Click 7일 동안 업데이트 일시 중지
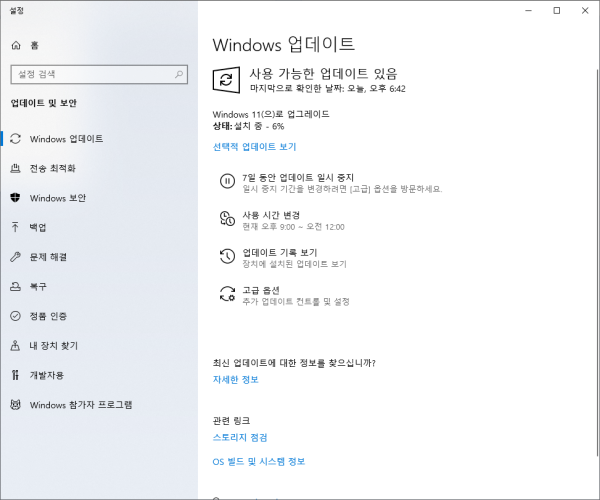Viewport: 600px width, 500px height. [x=298, y=178]
